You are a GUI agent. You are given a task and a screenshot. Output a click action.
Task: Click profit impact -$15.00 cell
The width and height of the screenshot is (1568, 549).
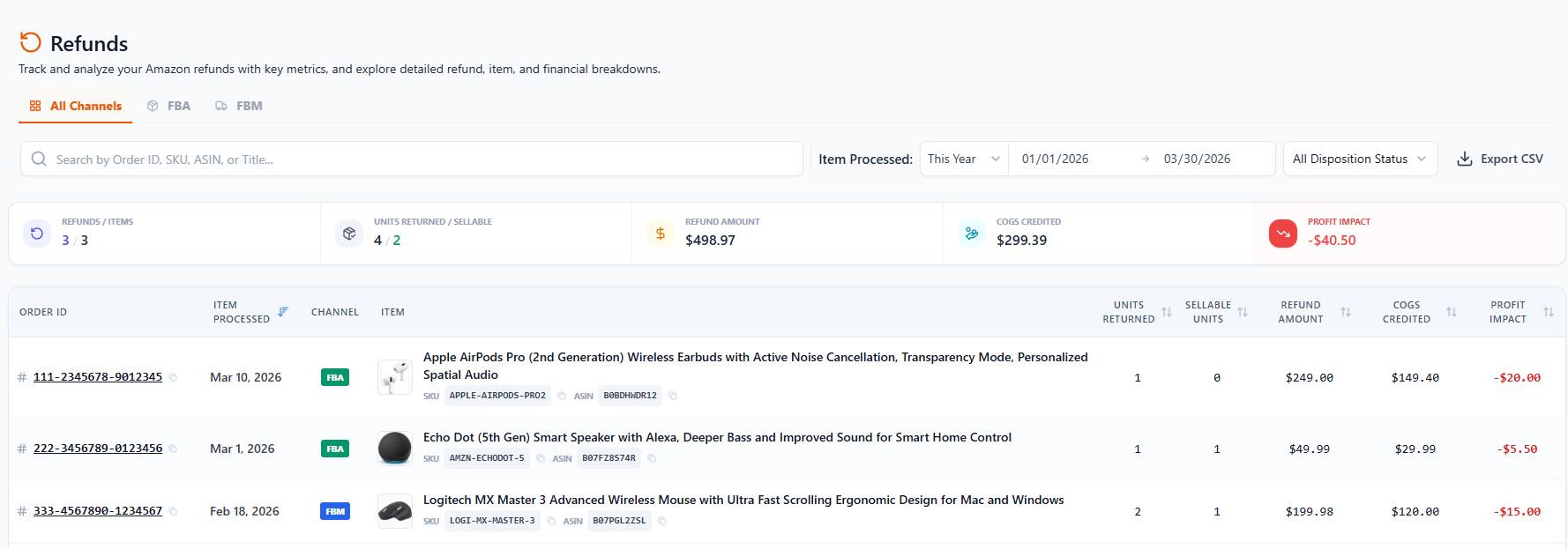(x=1517, y=511)
